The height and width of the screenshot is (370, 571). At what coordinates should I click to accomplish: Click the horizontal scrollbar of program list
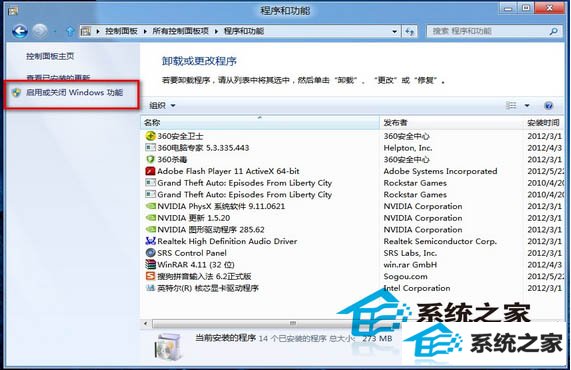(293, 323)
